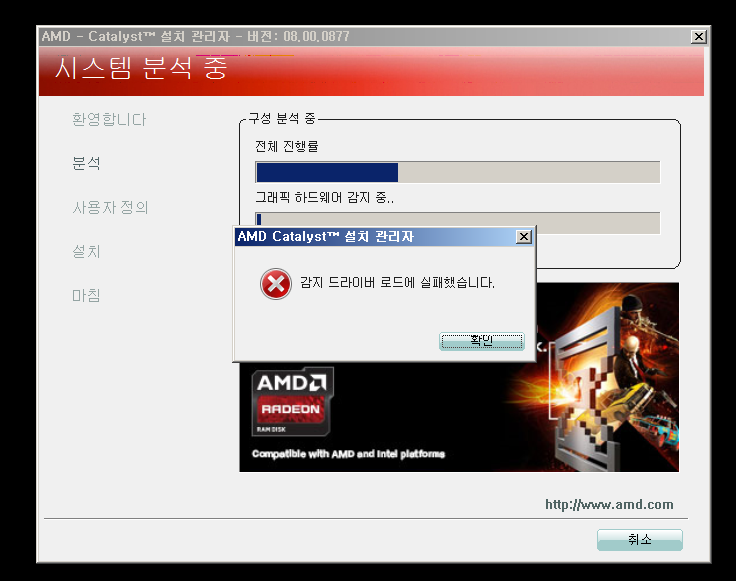Click the 구성 분석 중 group label

(282, 118)
